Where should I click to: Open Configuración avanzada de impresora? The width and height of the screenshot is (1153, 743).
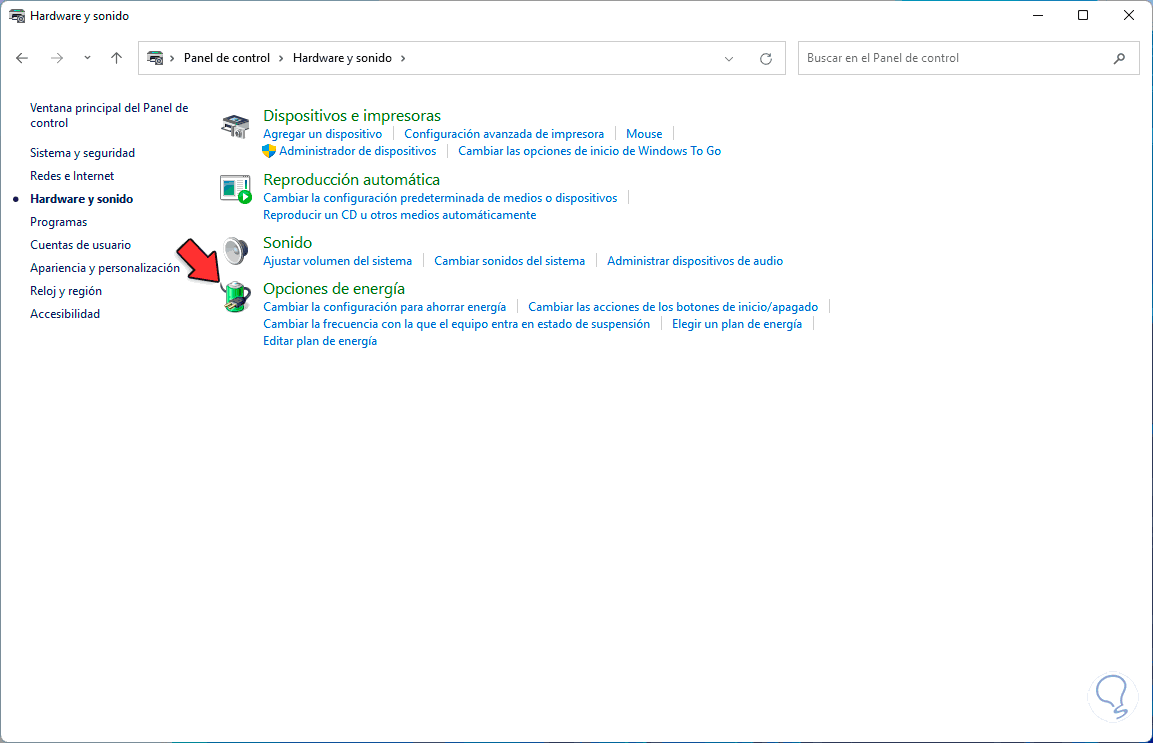click(504, 134)
